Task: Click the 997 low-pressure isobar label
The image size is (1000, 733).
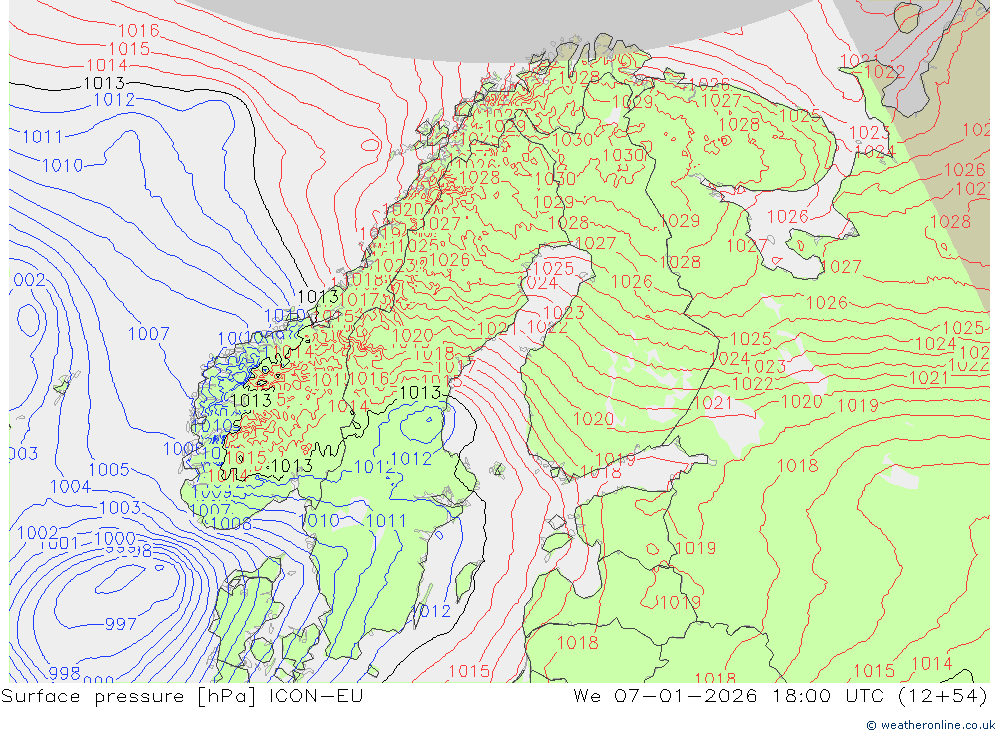Action: 121,623
